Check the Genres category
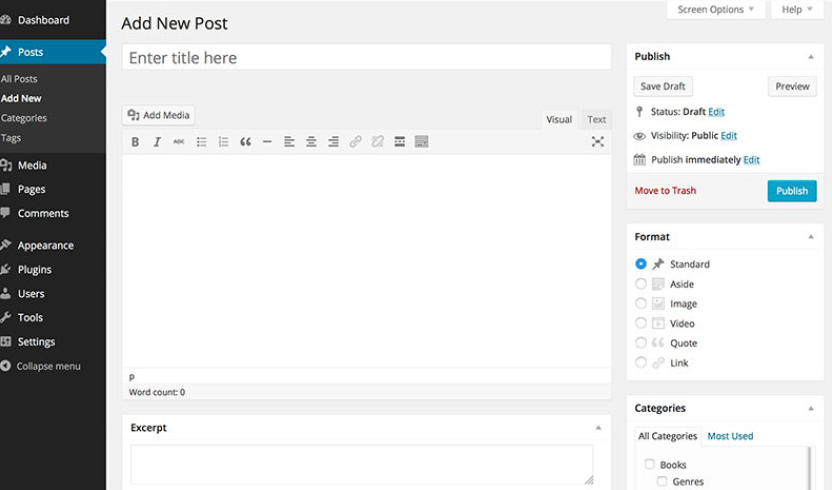Viewport: 832px width, 490px height. (662, 482)
